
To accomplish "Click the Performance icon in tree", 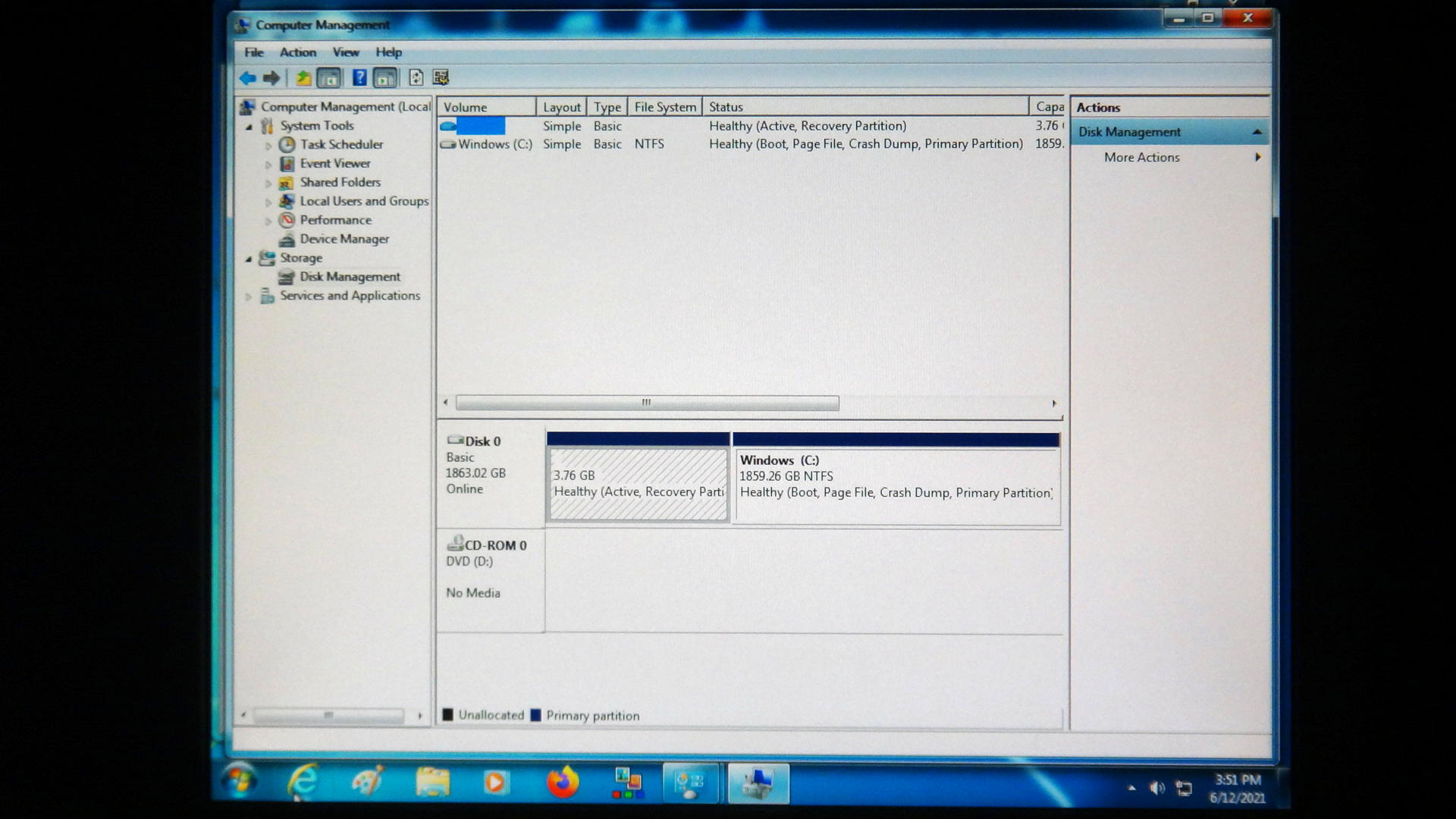I will coord(287,220).
